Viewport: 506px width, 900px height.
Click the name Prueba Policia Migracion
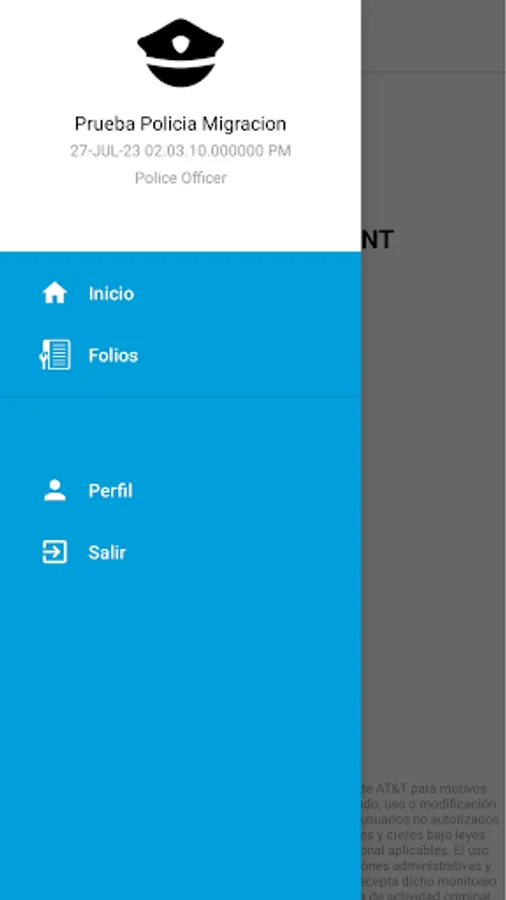[180, 123]
